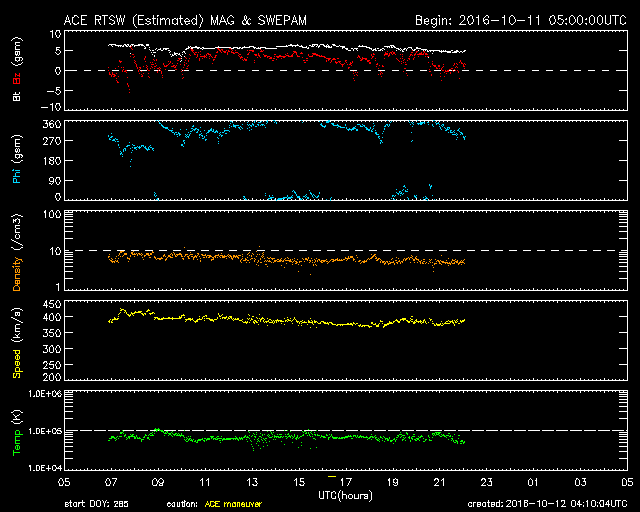The height and width of the screenshot is (512, 640).
Task: Click the '200' Speed axis value
Action: [x=52, y=376]
